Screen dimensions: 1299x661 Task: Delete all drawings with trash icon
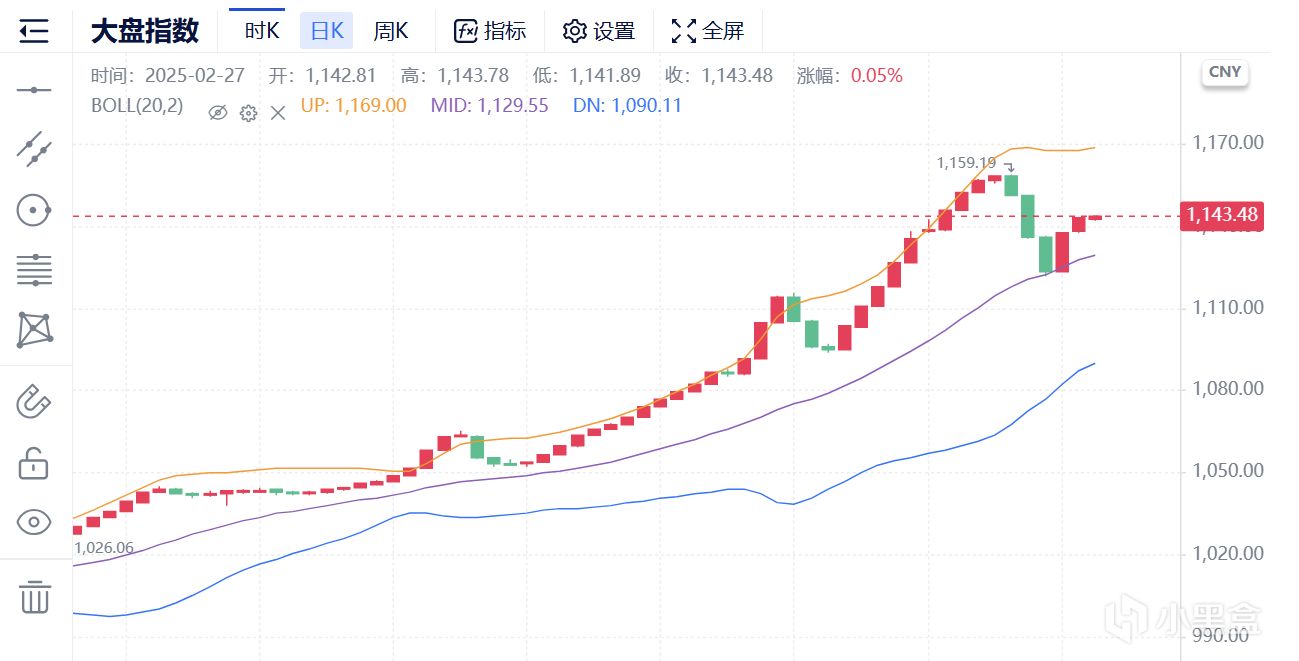pos(34,597)
